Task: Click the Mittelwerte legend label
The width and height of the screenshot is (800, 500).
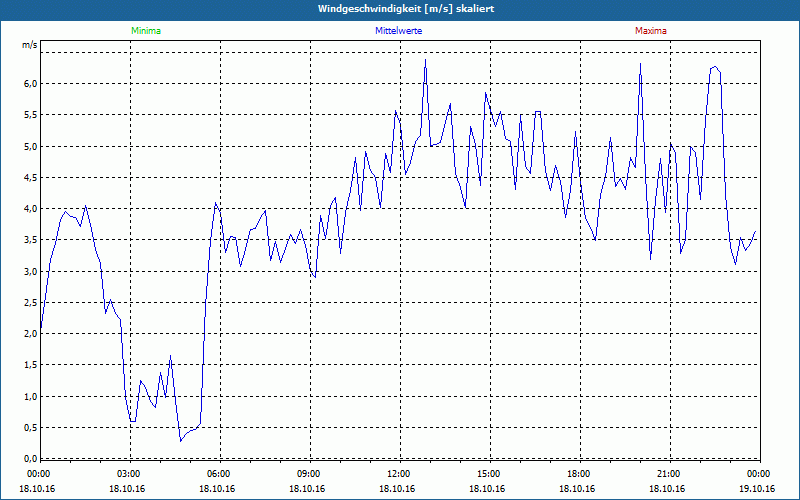Action: click(x=398, y=31)
